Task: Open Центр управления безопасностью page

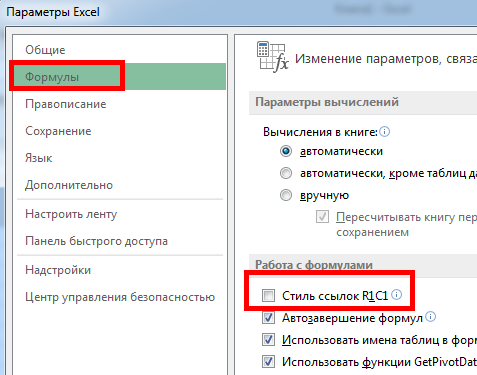Action: point(120,297)
